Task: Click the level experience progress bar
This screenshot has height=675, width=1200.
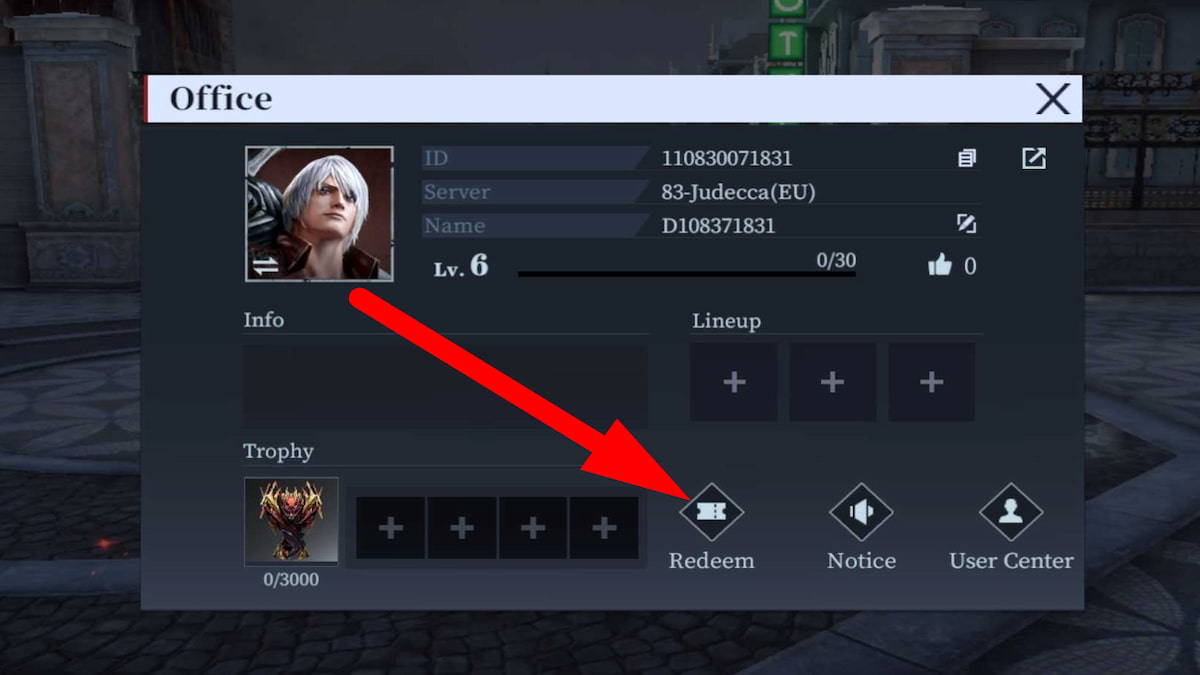Action: tap(687, 274)
